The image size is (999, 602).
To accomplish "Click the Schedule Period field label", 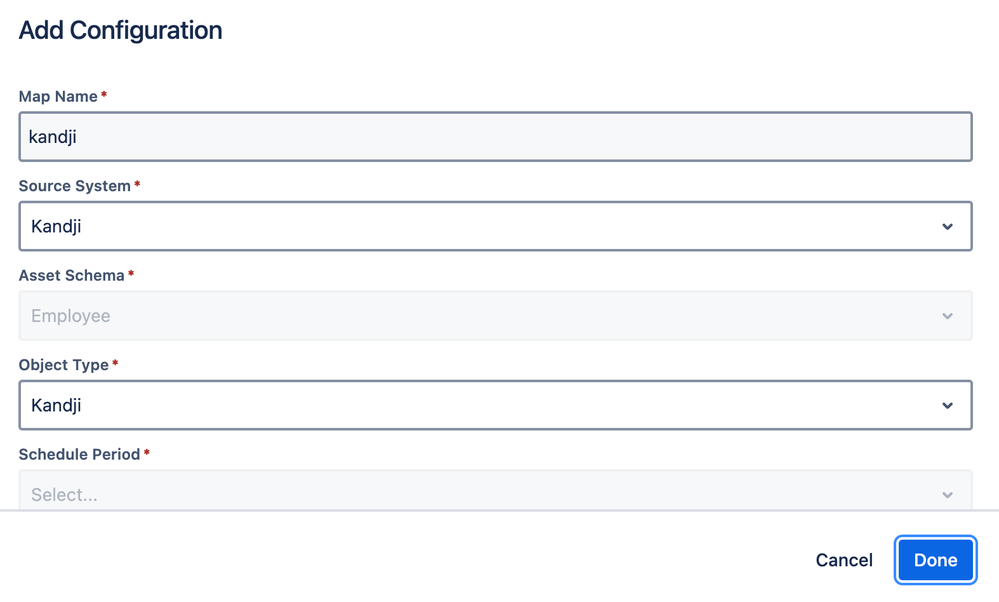I will pyautogui.click(x=79, y=454).
